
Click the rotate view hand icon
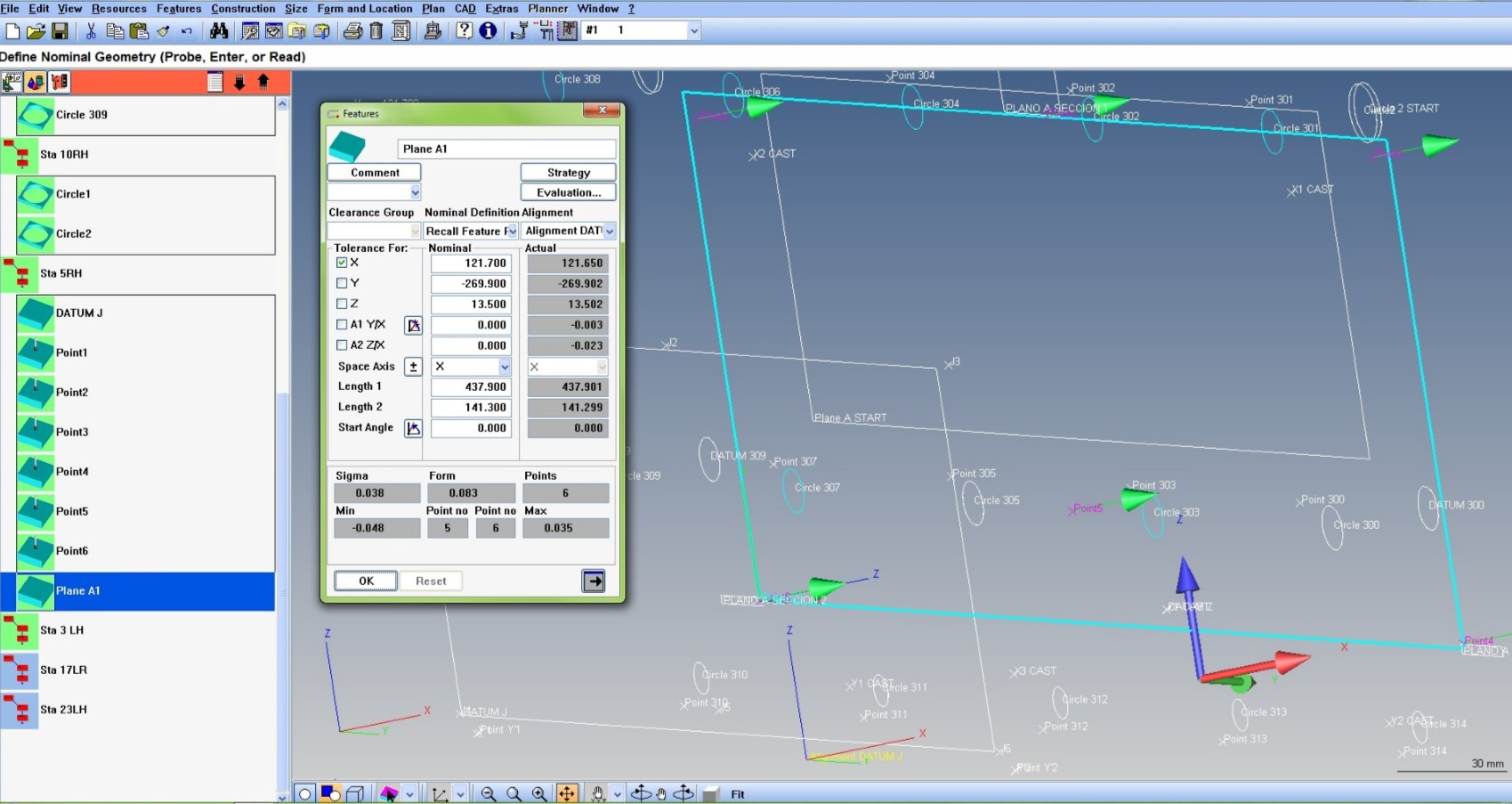click(661, 793)
